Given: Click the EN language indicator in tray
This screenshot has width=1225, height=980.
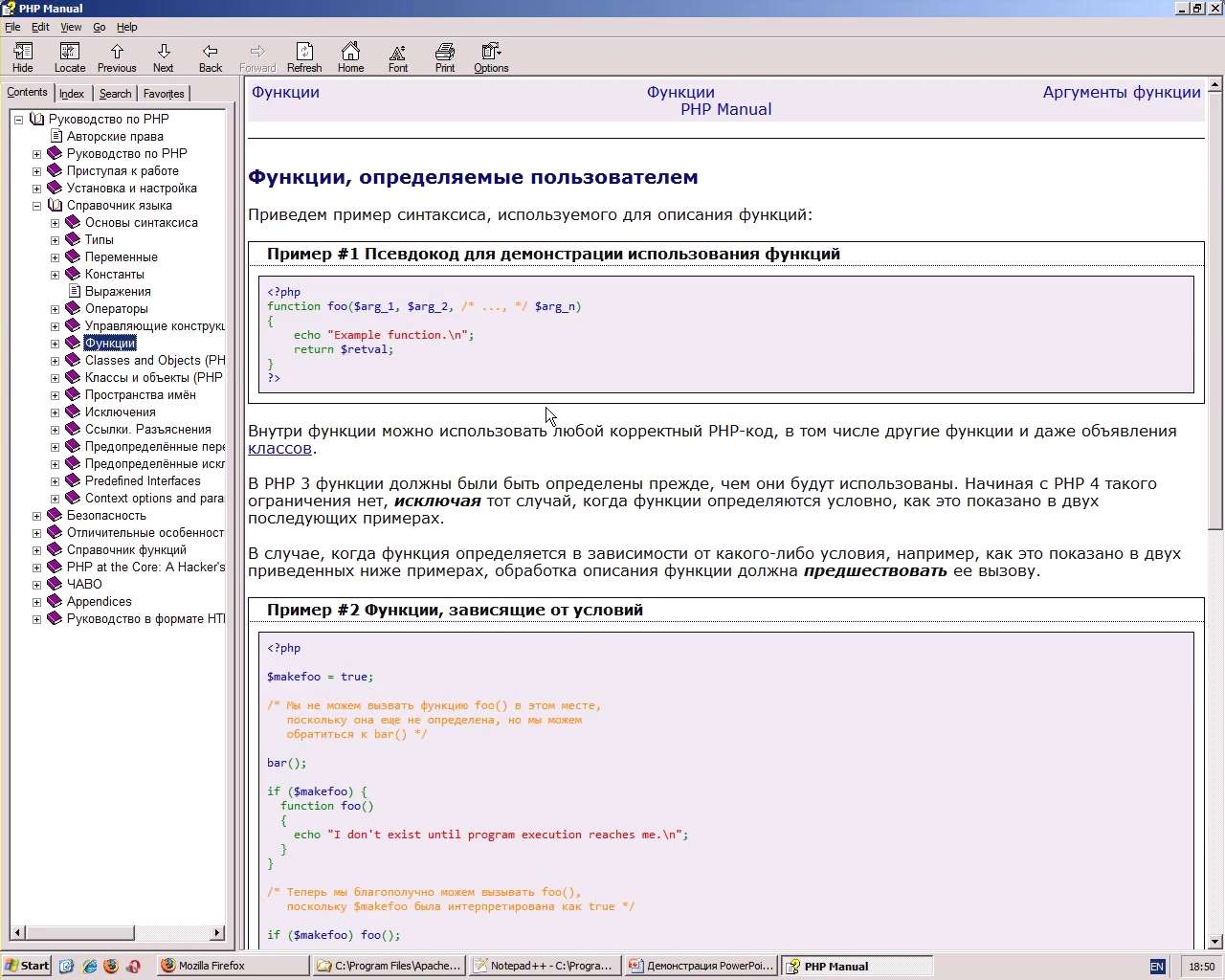Looking at the screenshot, I should [x=1157, y=967].
